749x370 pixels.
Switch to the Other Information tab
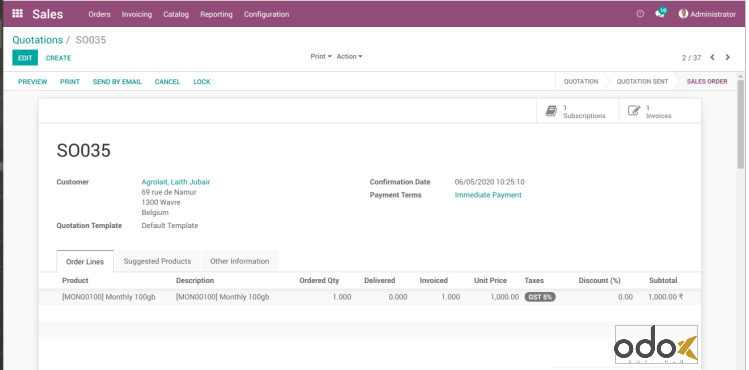[240, 261]
